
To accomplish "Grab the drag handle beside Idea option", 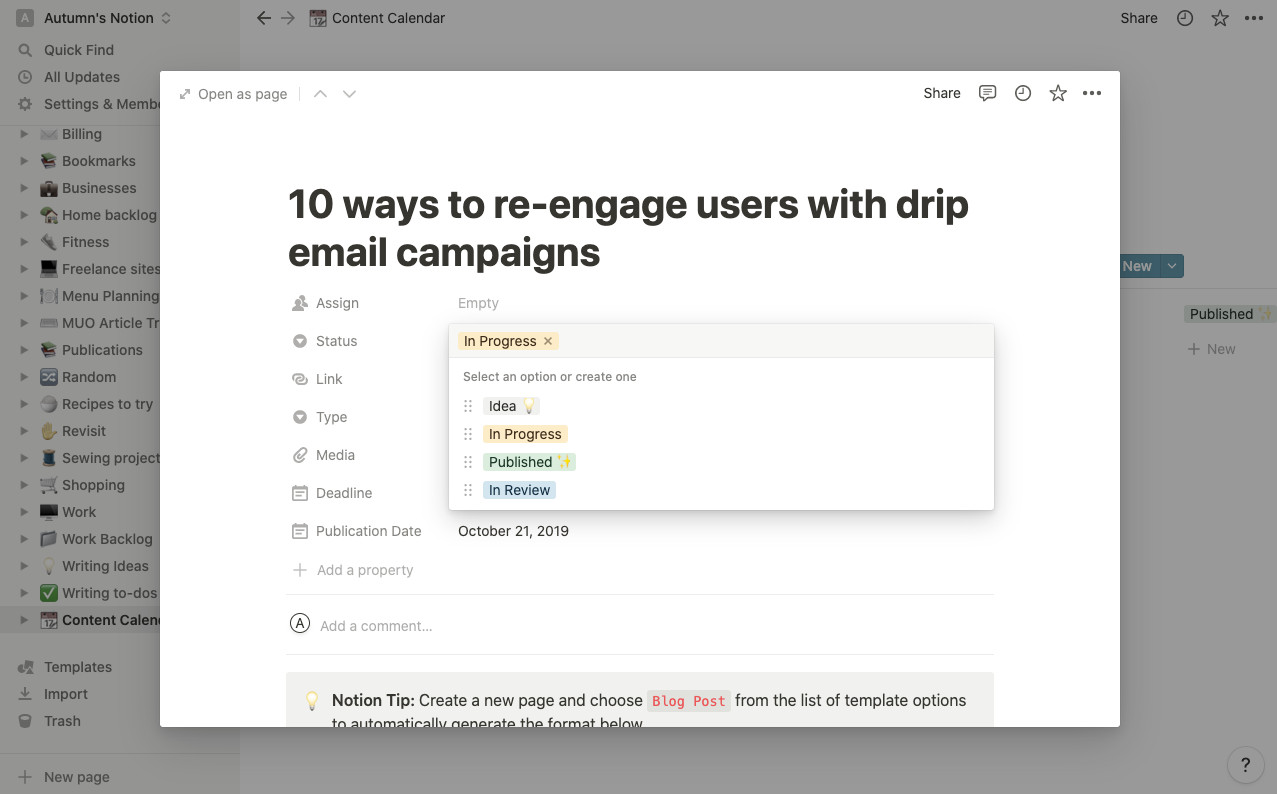I will (x=468, y=406).
